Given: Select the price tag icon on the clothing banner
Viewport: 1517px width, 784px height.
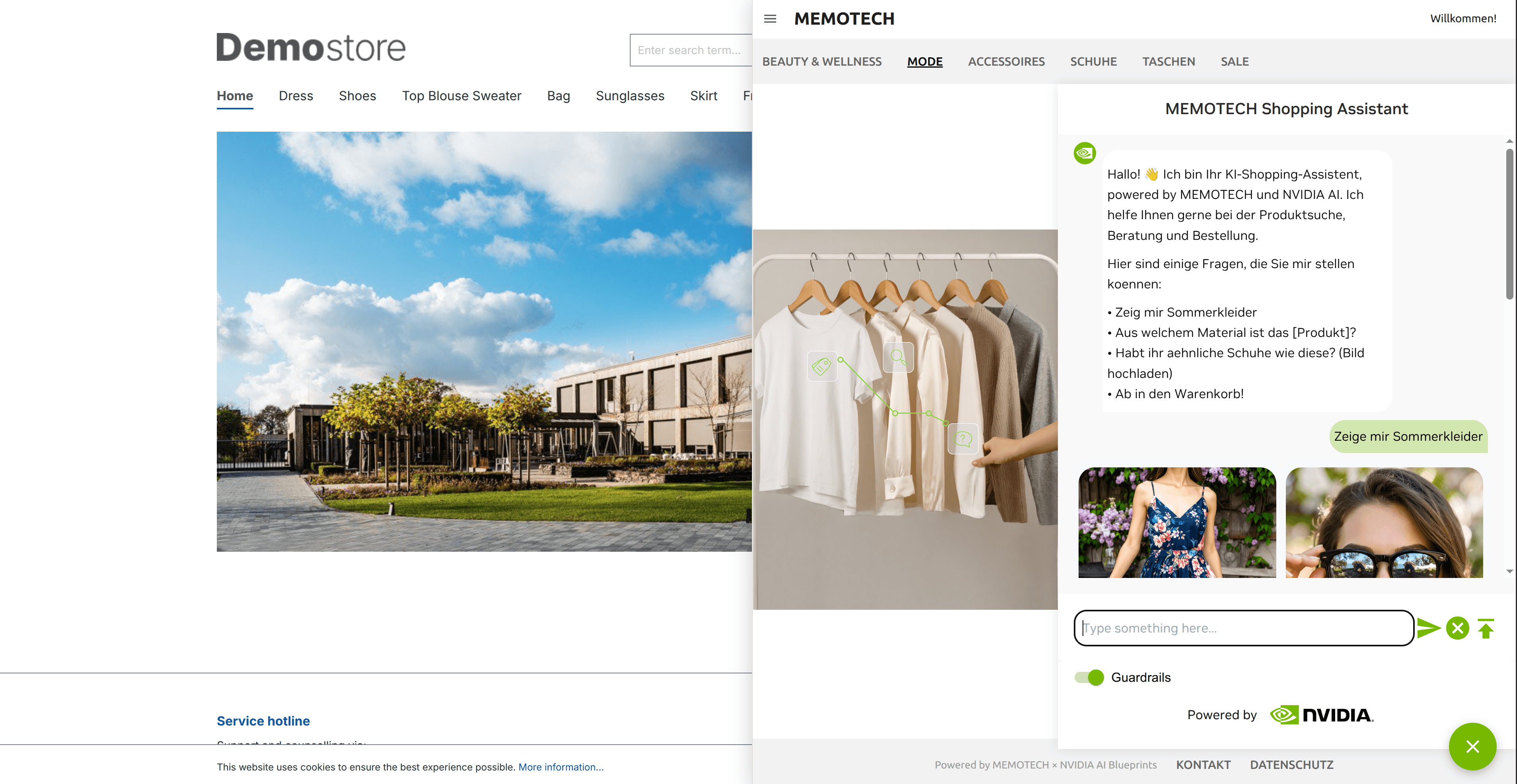Looking at the screenshot, I should pos(822,366).
